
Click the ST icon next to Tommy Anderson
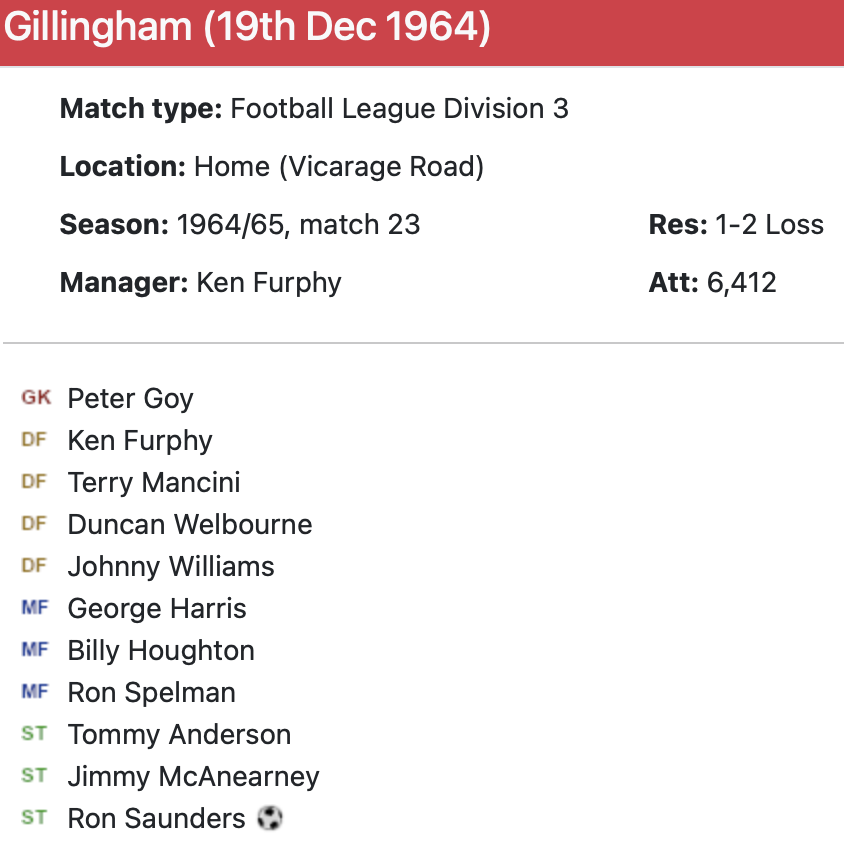(x=34, y=734)
